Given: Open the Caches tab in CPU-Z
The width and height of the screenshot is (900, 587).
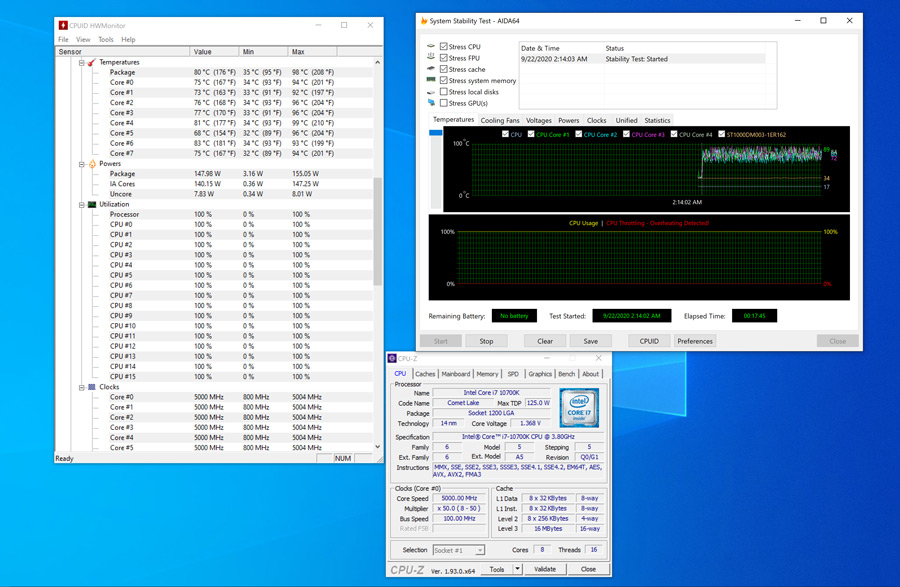Looking at the screenshot, I should (425, 374).
